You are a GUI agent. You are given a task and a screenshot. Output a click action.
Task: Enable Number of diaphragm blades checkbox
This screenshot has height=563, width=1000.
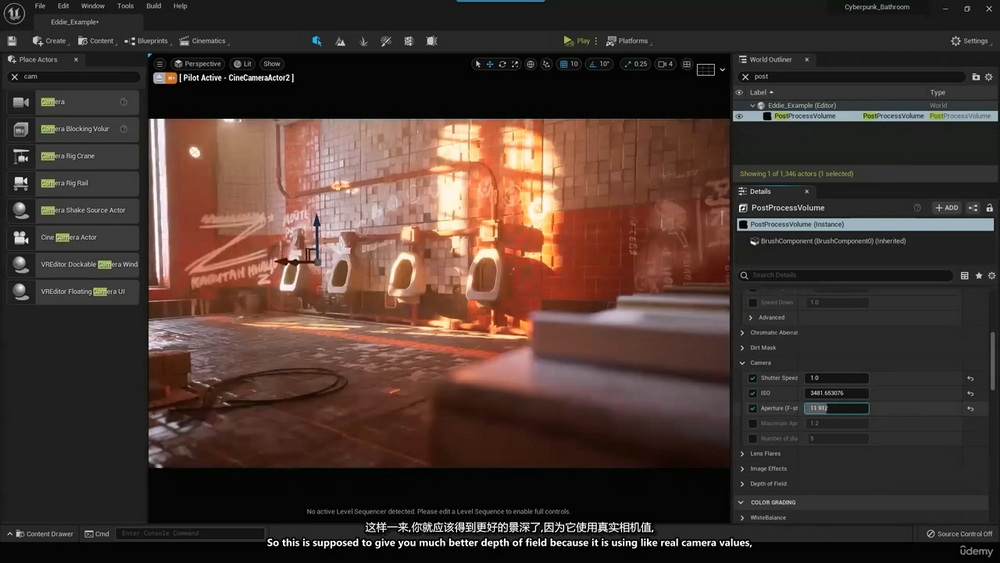point(753,439)
